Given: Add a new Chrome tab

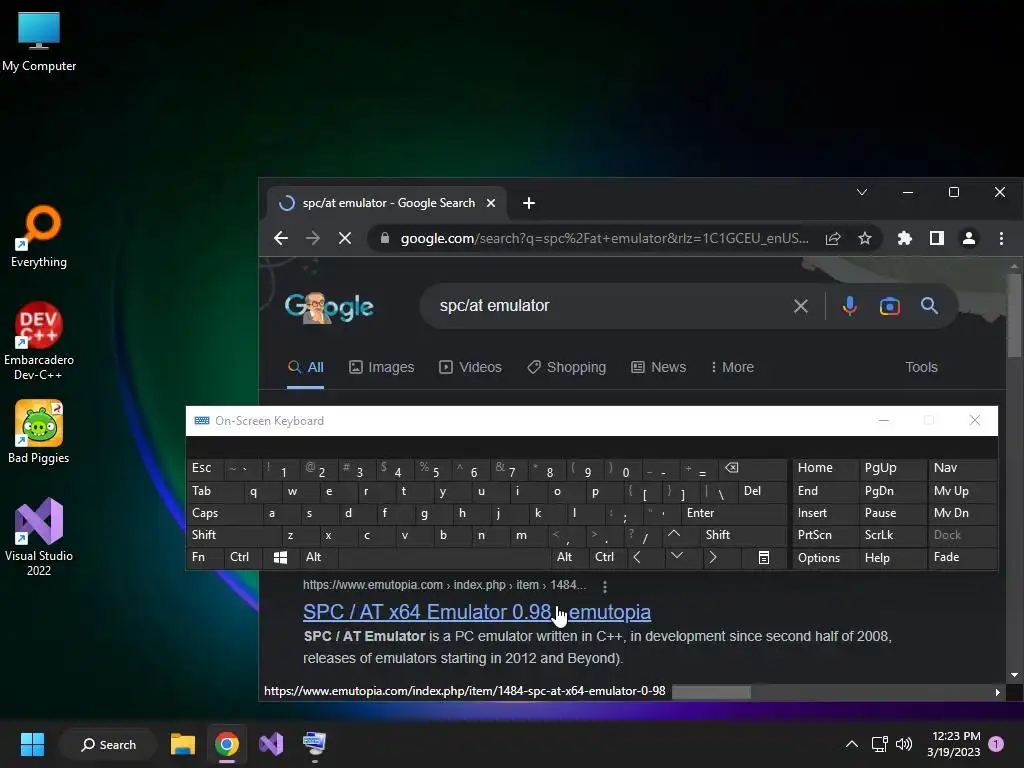Looking at the screenshot, I should click(529, 203).
